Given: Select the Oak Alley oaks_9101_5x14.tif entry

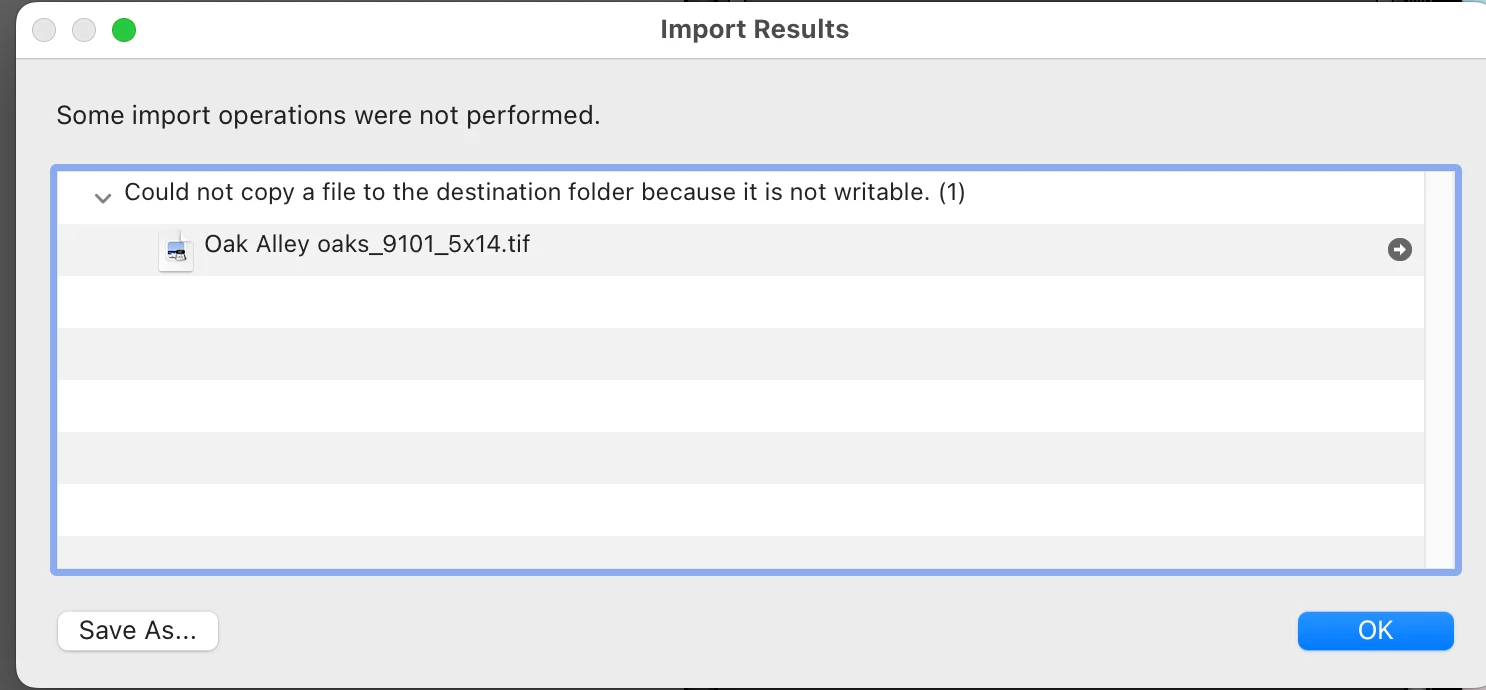Looking at the screenshot, I should pos(741,250).
